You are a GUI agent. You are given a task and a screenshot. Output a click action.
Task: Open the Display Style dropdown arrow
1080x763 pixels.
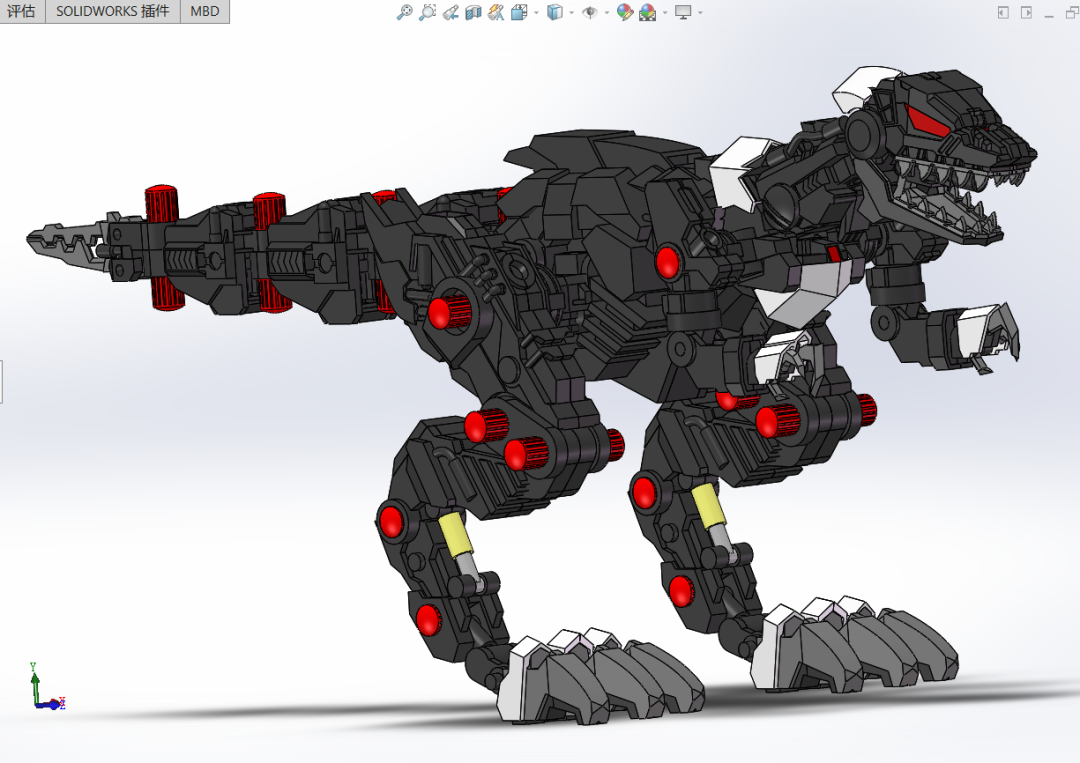click(x=572, y=12)
